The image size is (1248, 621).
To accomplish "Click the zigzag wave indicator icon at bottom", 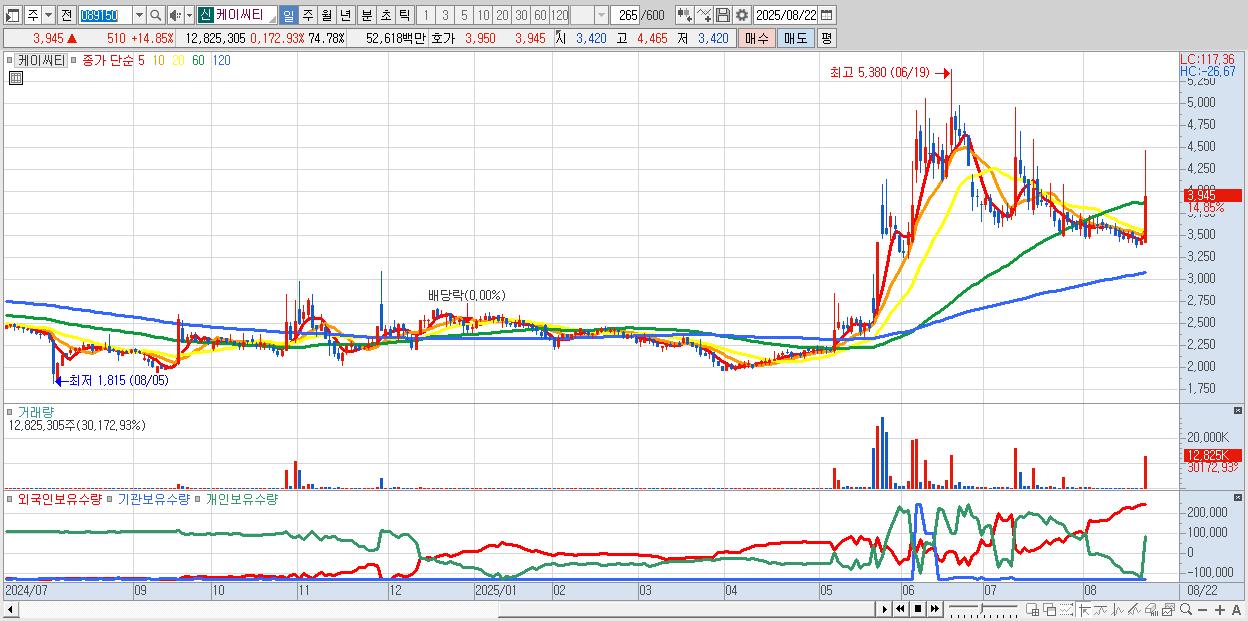I will coord(1118,610).
